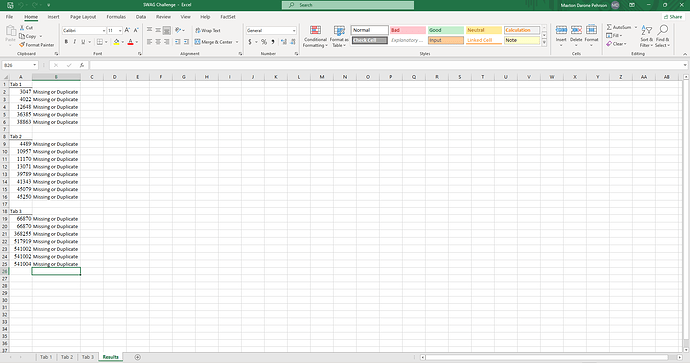
Task: Open the Calibri font name dropdown
Action: point(104,31)
